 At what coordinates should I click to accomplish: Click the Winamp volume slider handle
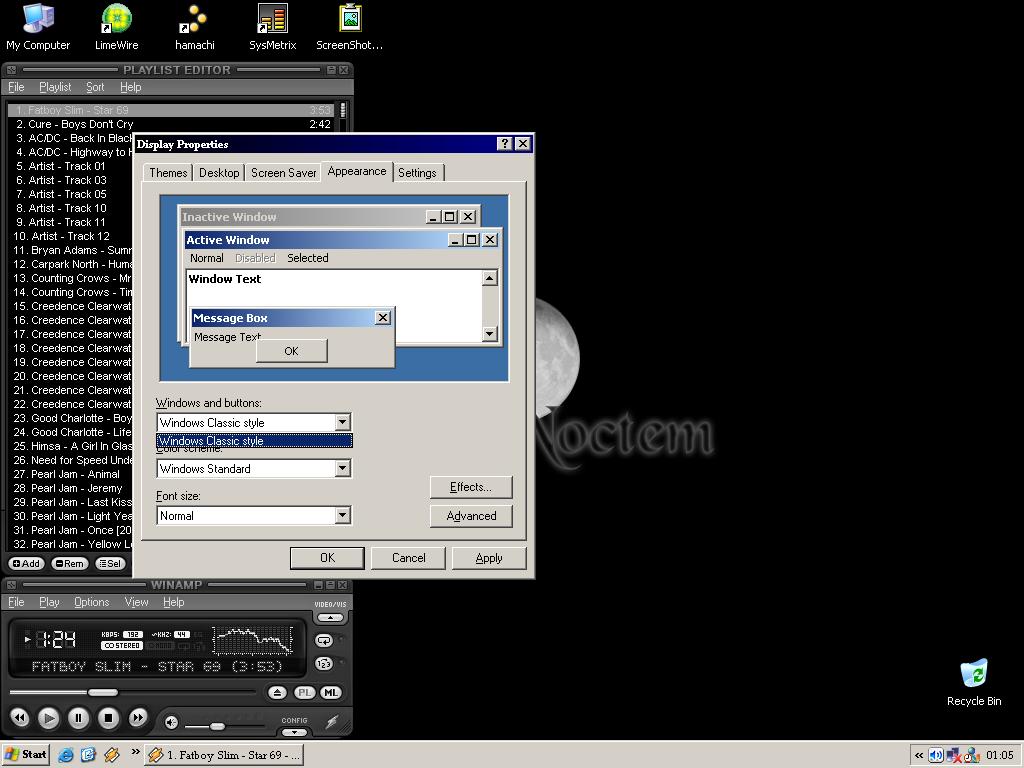tap(217, 726)
